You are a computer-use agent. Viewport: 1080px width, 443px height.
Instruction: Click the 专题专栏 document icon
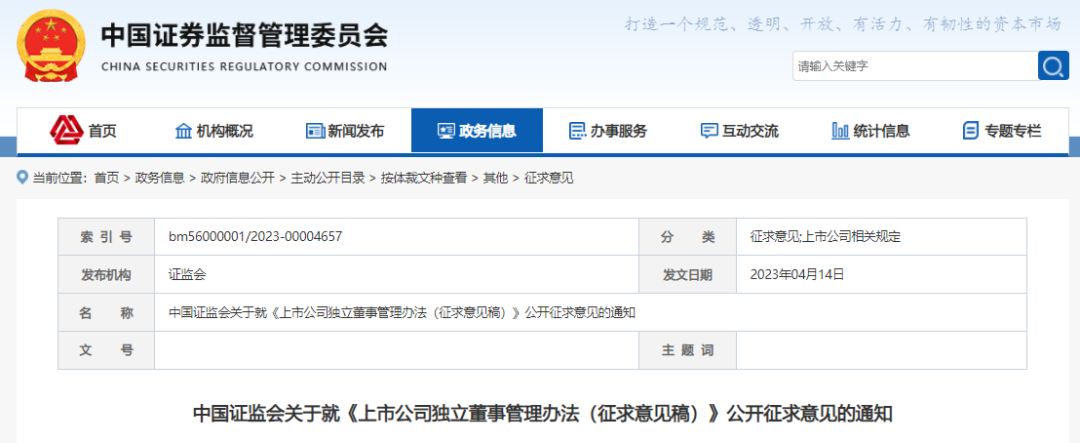point(970,131)
